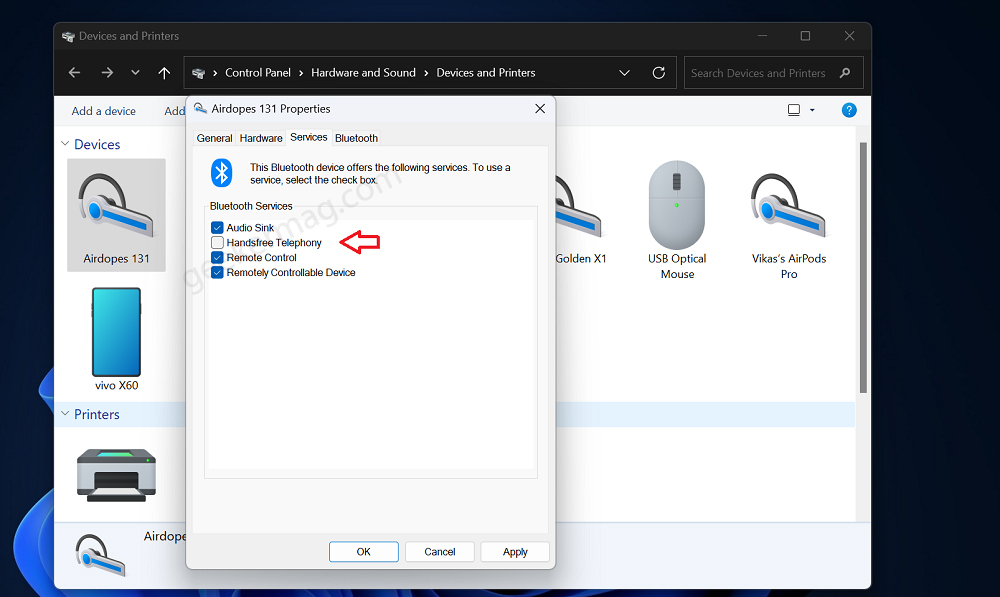The height and width of the screenshot is (597, 1000).
Task: Click OK in Airdopes 131 Properties
Action: pos(364,552)
